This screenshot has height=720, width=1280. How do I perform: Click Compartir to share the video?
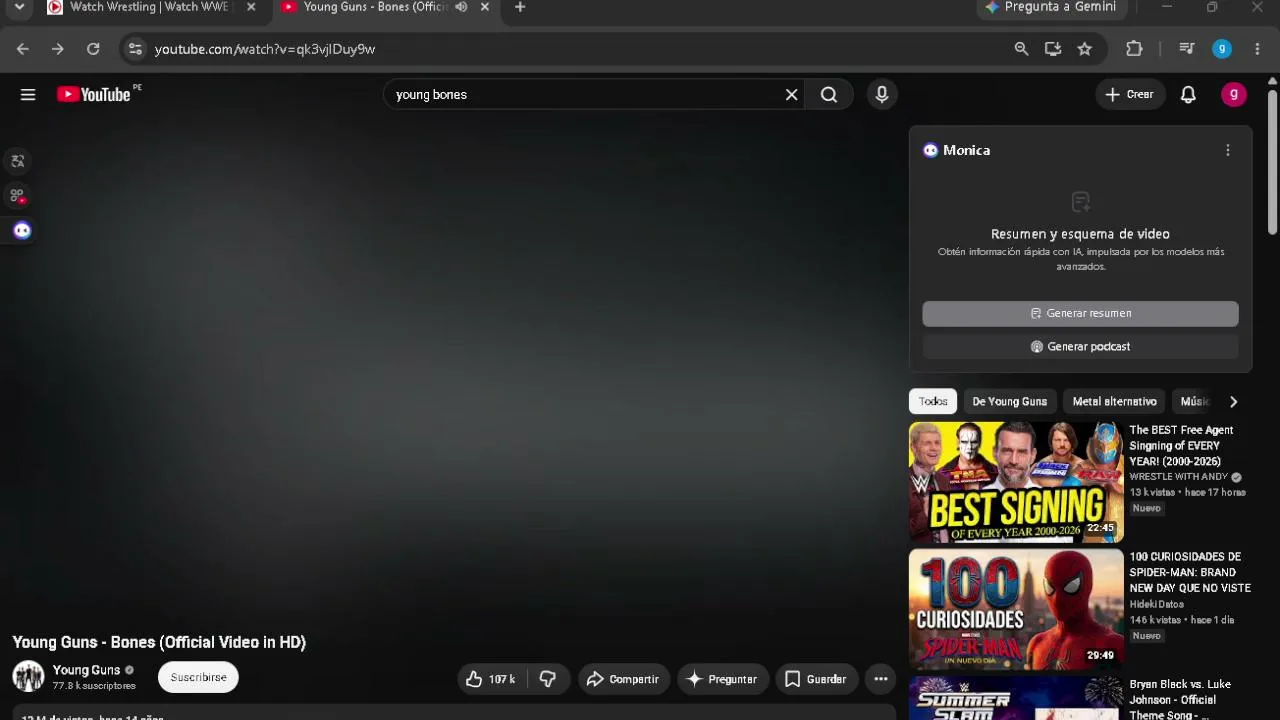(x=622, y=679)
